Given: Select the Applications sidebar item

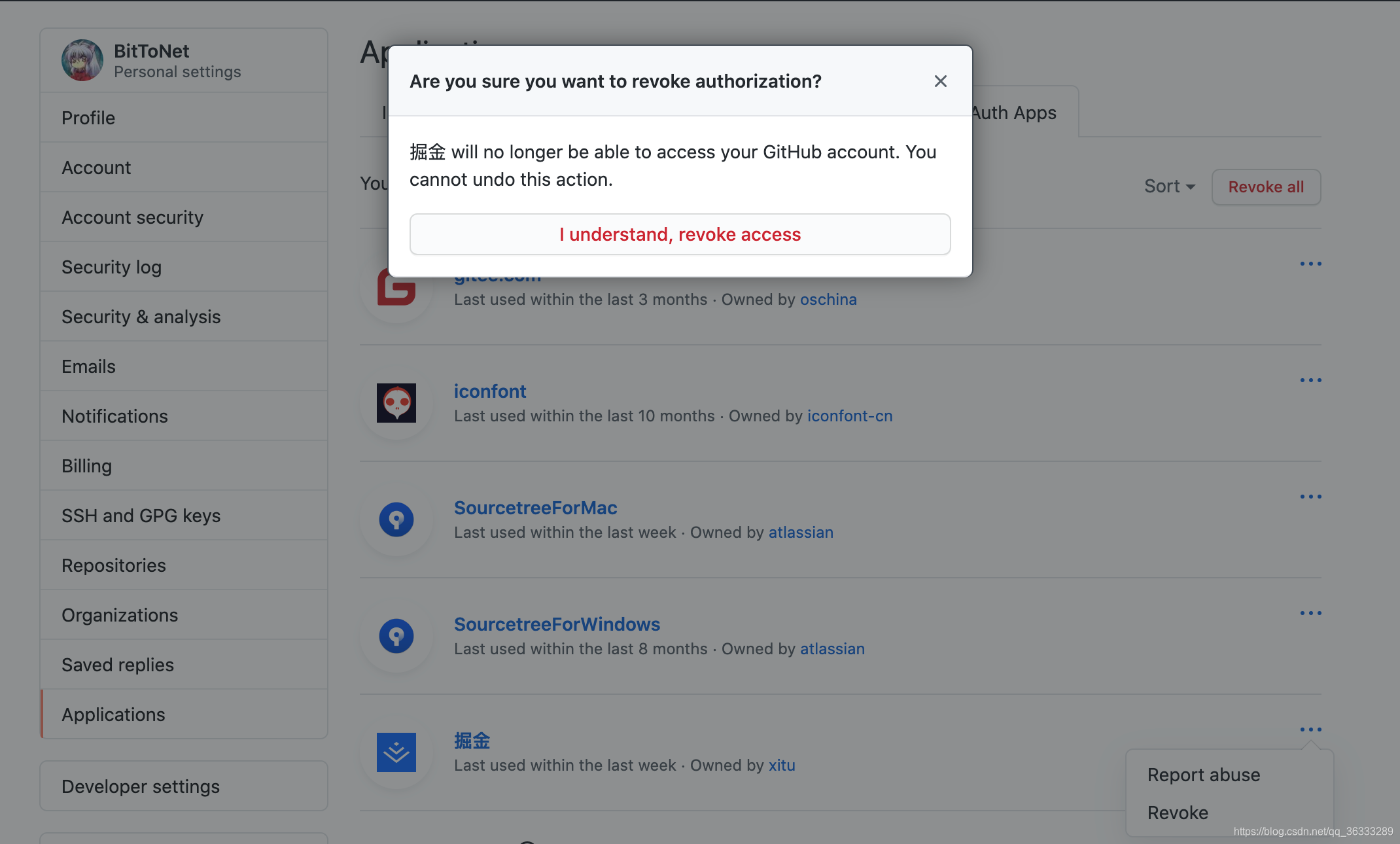Looking at the screenshot, I should pyautogui.click(x=184, y=714).
